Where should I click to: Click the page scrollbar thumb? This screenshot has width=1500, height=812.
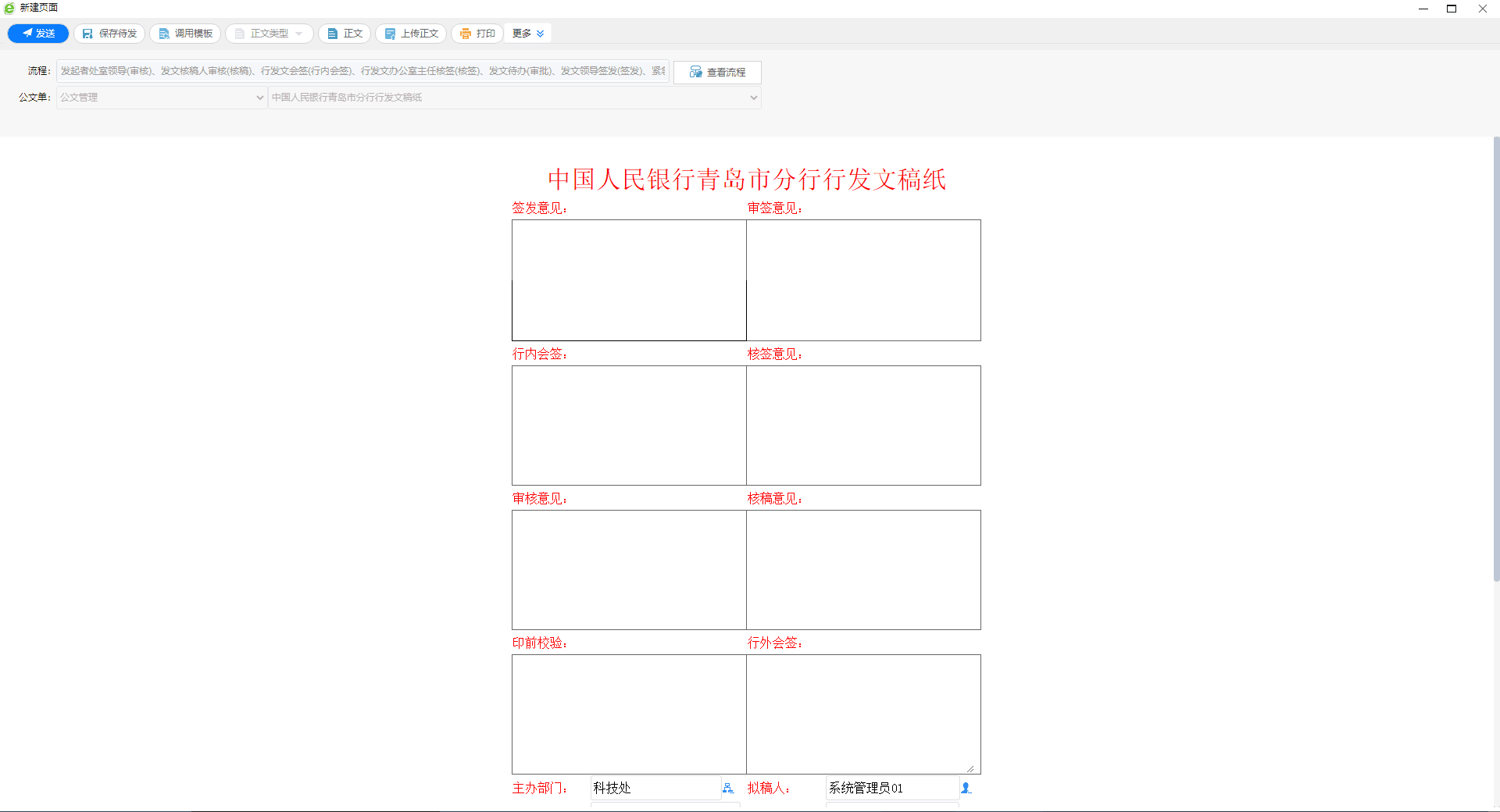1496,359
